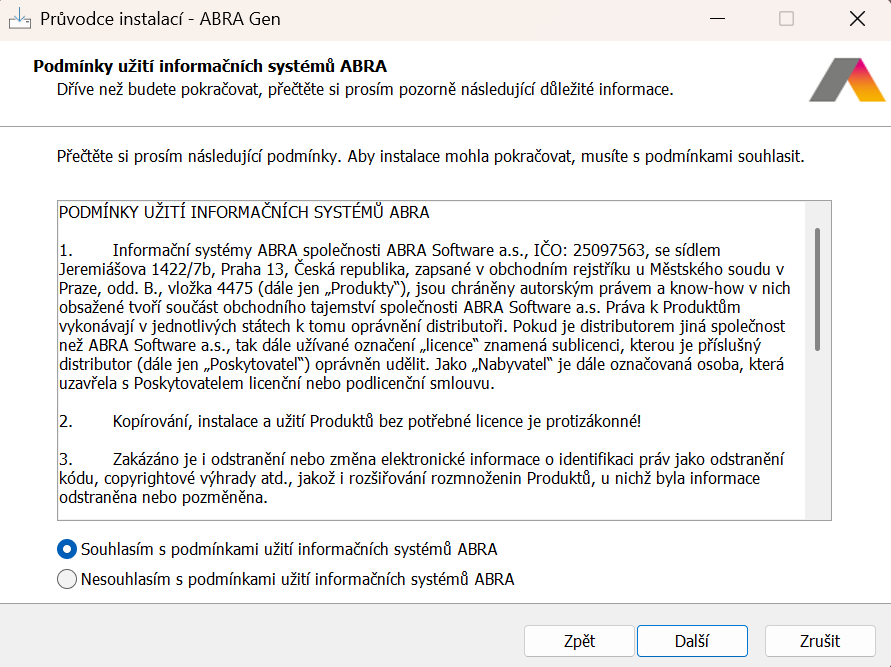This screenshot has width=891, height=667.
Task: Click the Přečtěte si prosím instruction line
Action: pyautogui.click(x=430, y=157)
